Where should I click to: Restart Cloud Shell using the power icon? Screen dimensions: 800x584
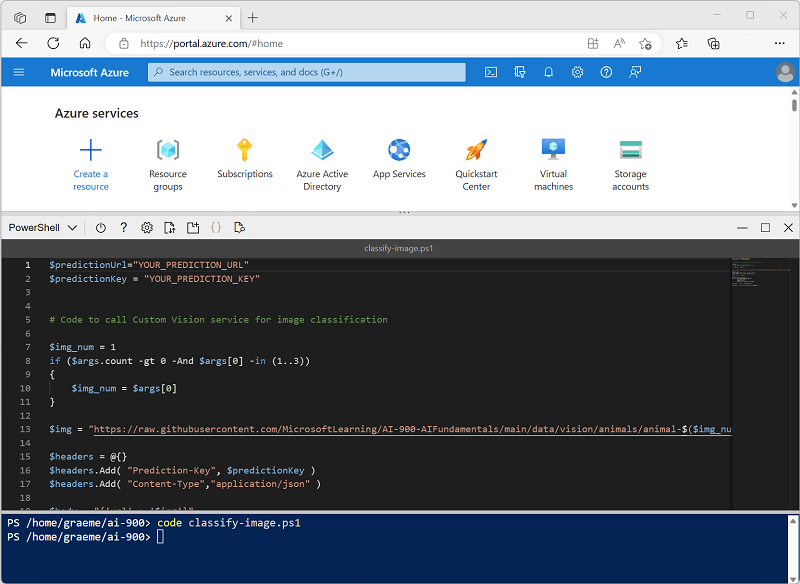pos(101,228)
